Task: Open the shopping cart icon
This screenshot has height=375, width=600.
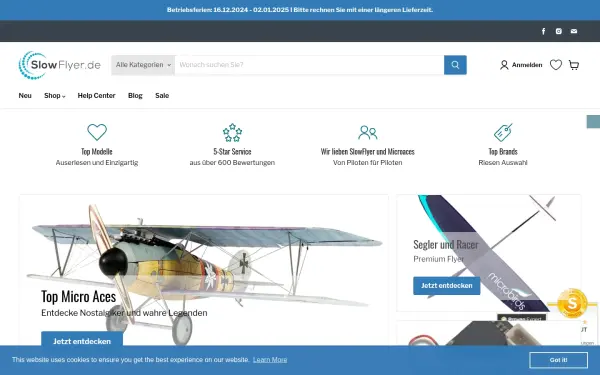Action: pos(574,65)
